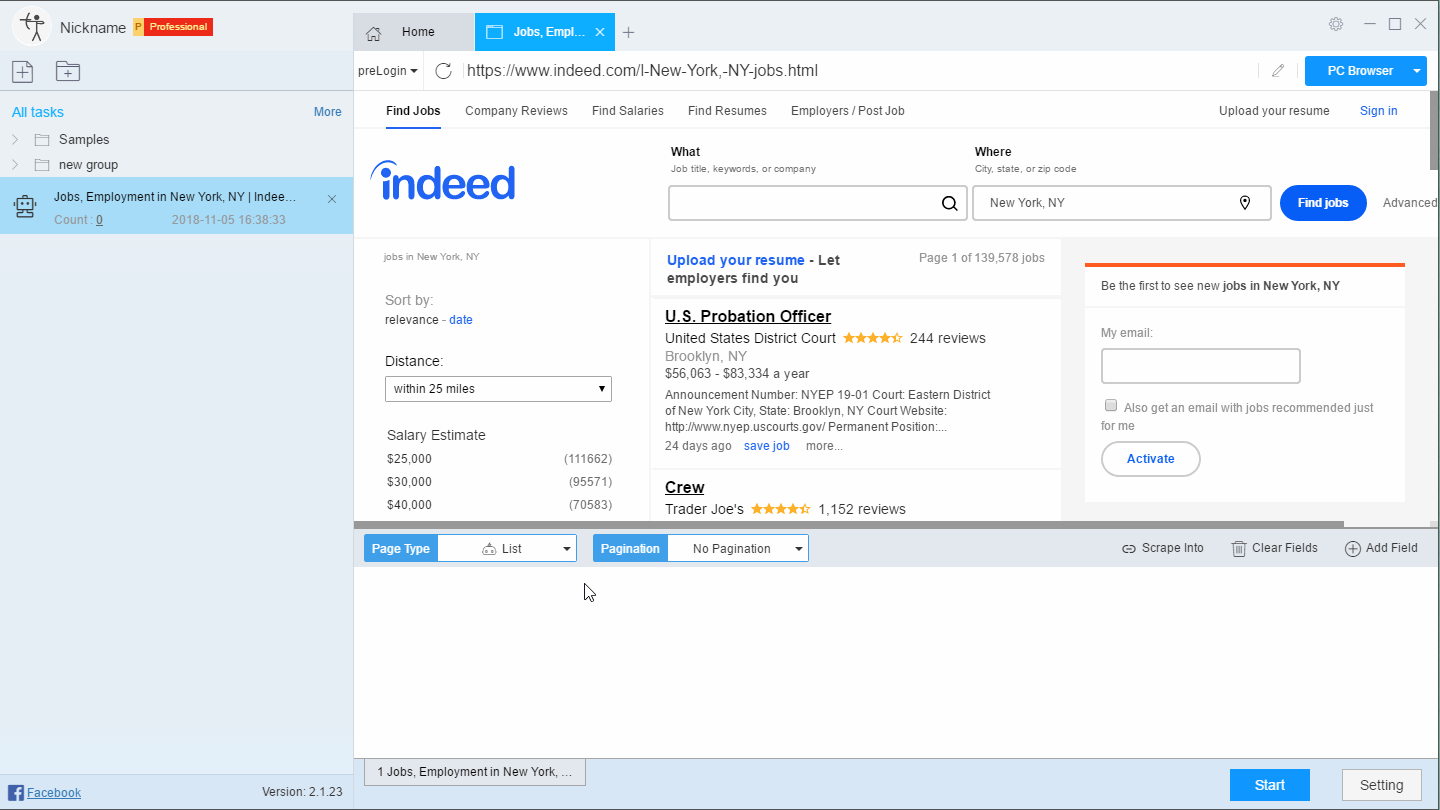Open the Advanced search link
Viewport: 1440px width, 810px height.
(1410, 203)
